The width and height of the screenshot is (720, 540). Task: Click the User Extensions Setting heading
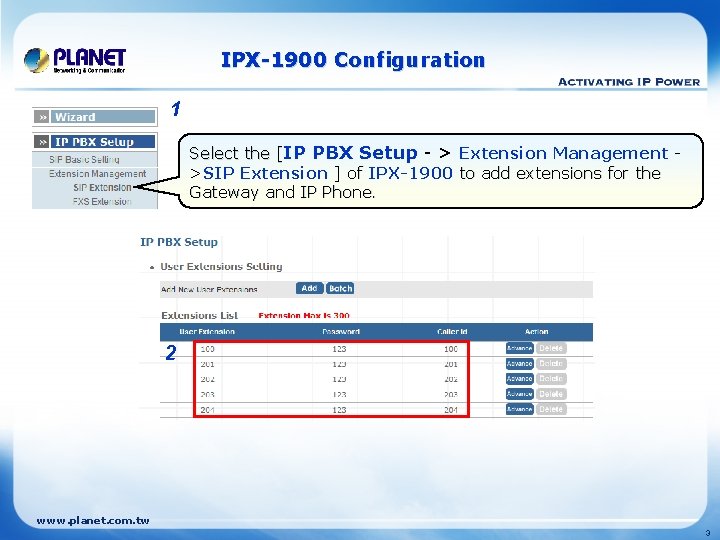(x=221, y=266)
